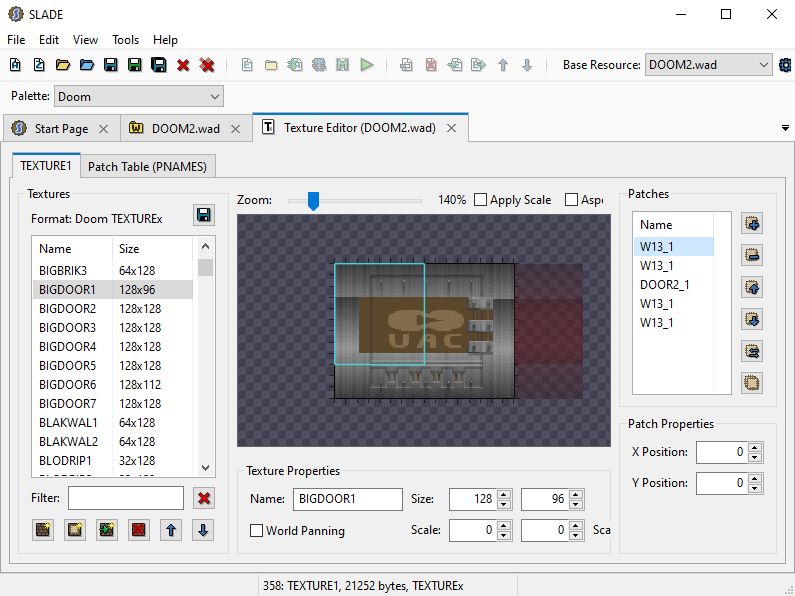Move the texture down with the blue arrow
This screenshot has width=795, height=596.
tap(203, 530)
